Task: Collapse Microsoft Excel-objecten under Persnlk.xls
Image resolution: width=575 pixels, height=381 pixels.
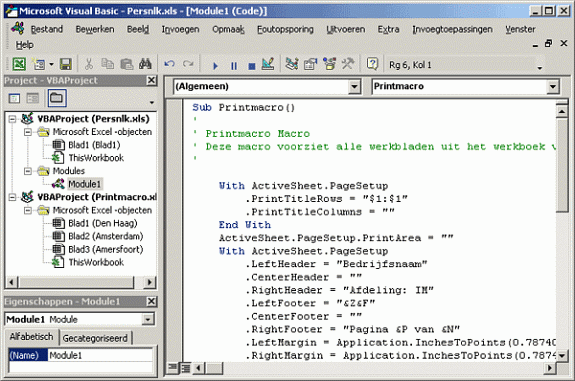Action: tap(28, 132)
